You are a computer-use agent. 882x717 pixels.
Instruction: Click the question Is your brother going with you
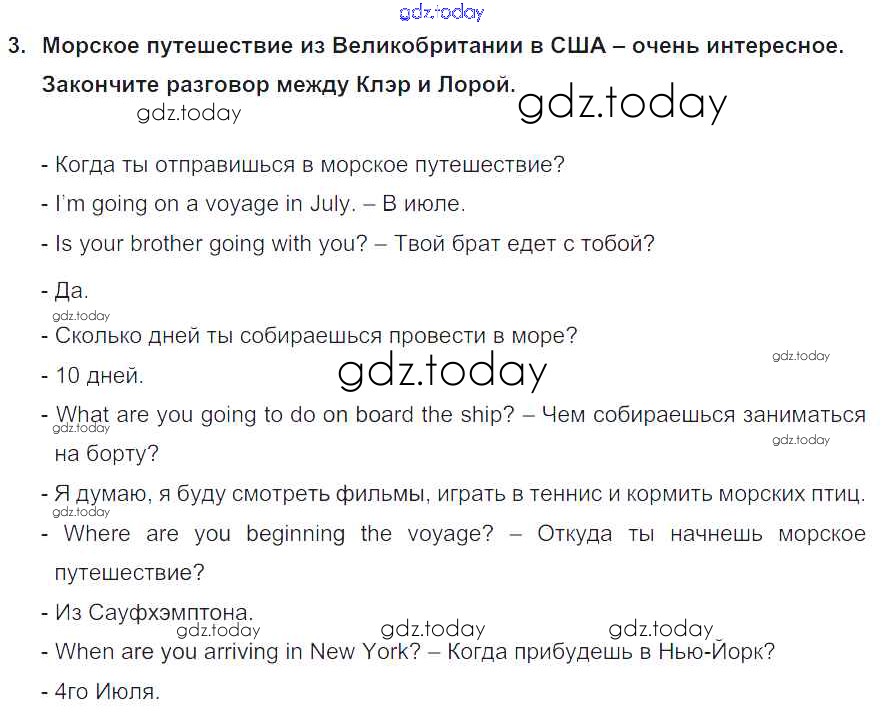tap(212, 243)
